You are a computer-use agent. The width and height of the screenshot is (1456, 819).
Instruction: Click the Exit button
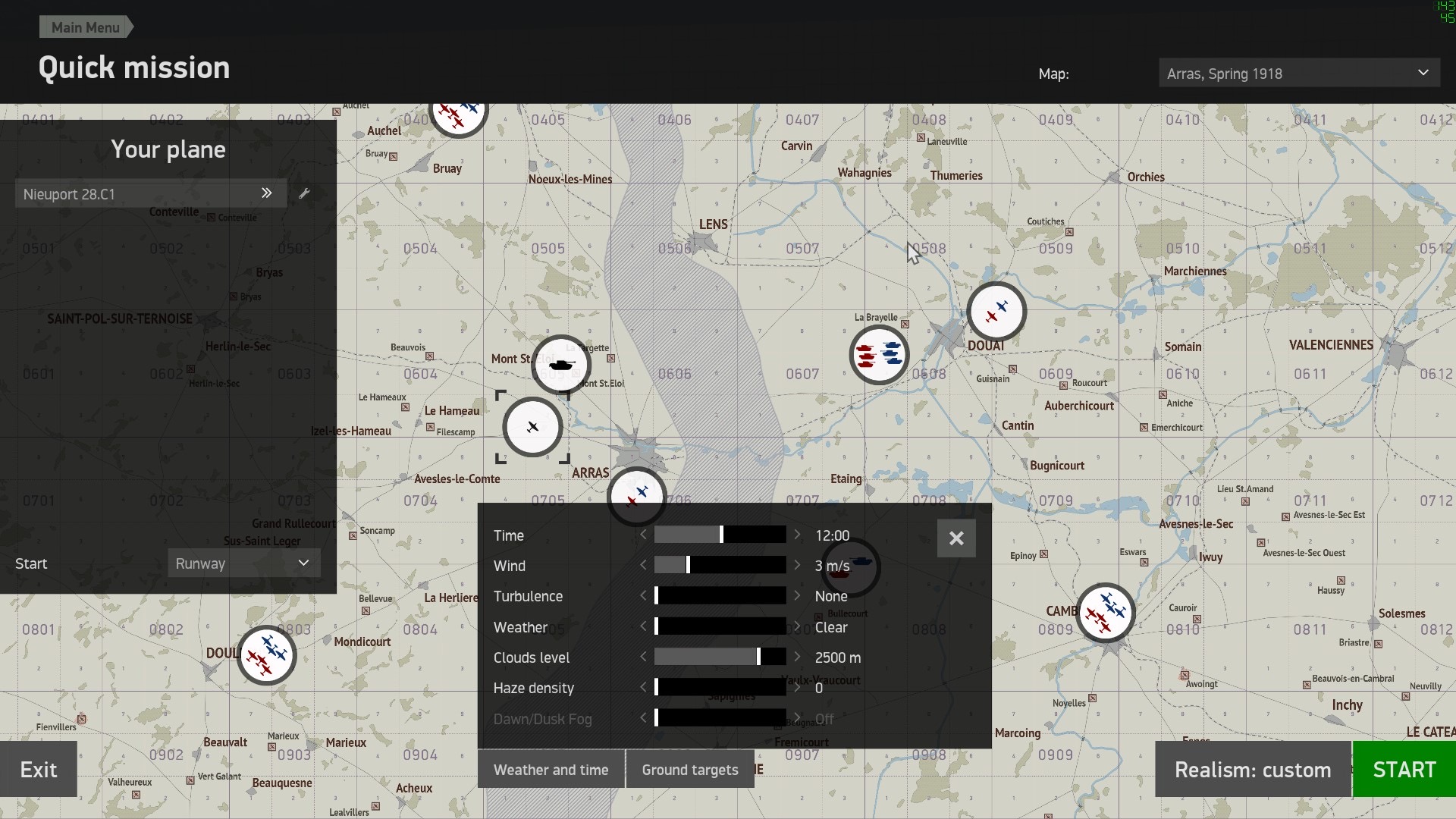pyautogui.click(x=39, y=770)
